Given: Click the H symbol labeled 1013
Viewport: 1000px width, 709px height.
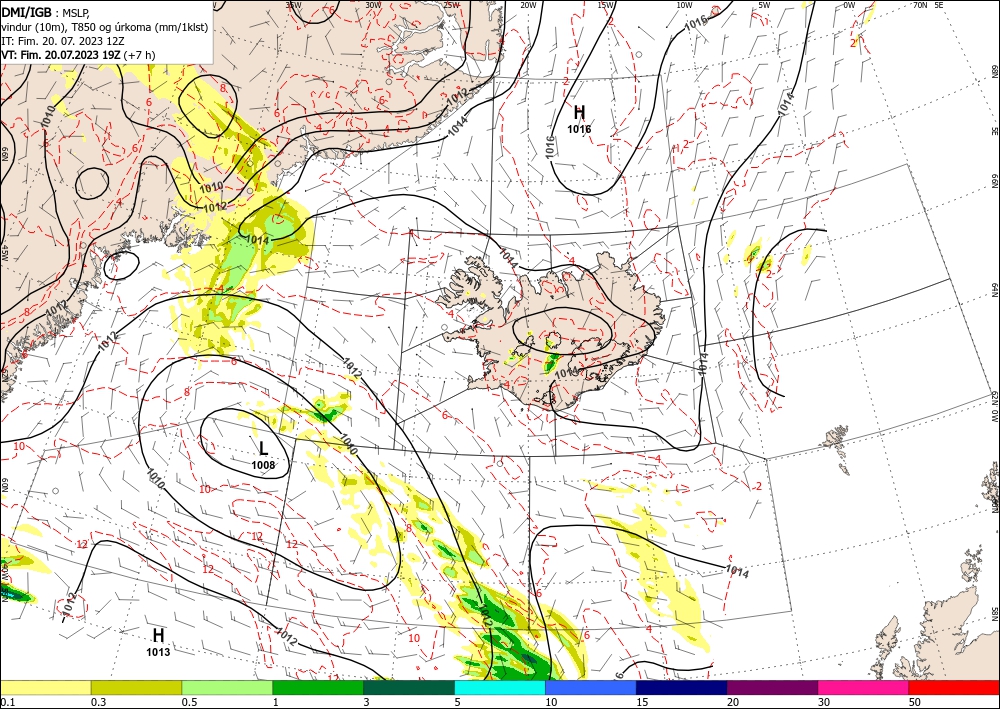Looking at the screenshot, I should pos(158,635).
